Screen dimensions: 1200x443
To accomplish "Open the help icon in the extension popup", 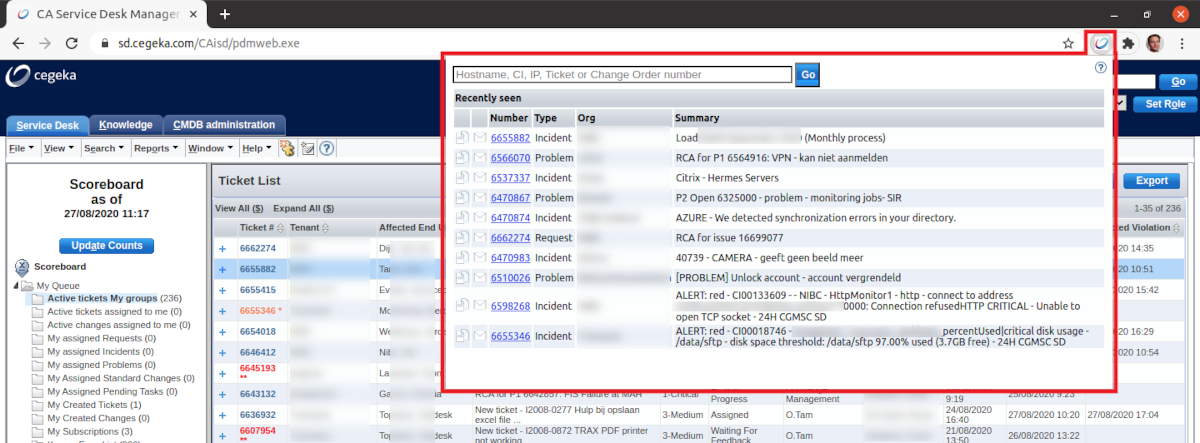I will point(1101,68).
